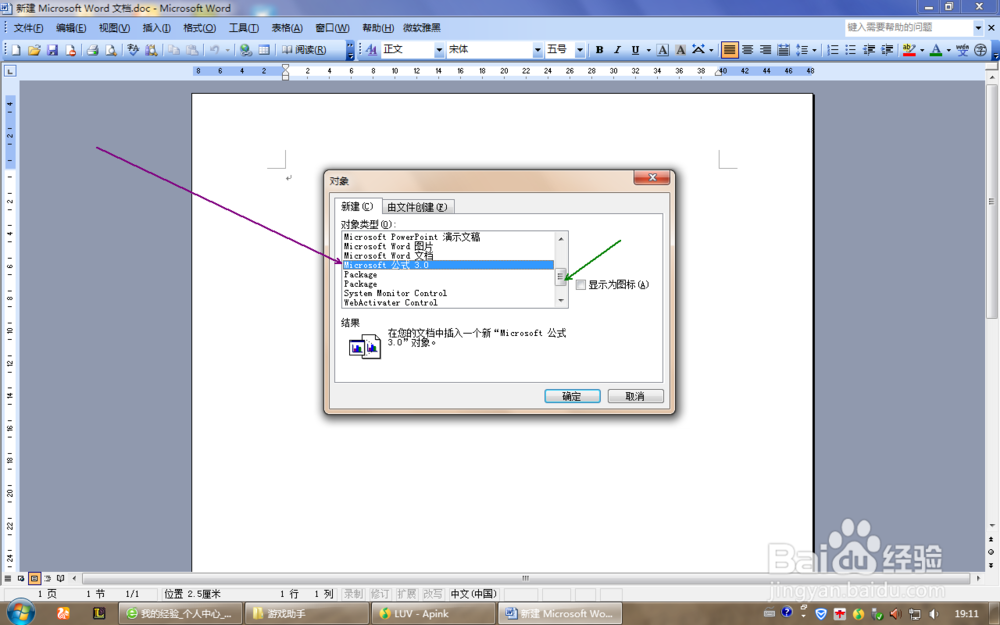Viewport: 1000px width, 625px height.
Task: Expand the font color dropdown arrow
Action: 948,50
